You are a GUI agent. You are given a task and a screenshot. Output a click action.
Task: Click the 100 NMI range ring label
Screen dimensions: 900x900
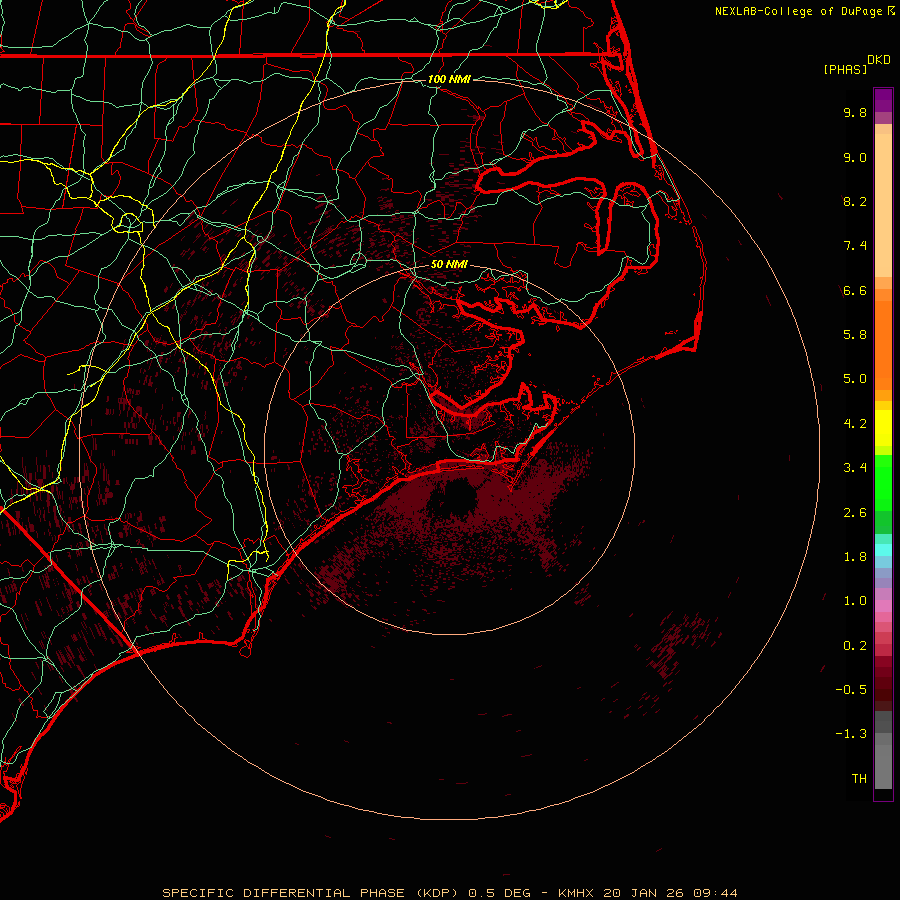tap(449, 79)
